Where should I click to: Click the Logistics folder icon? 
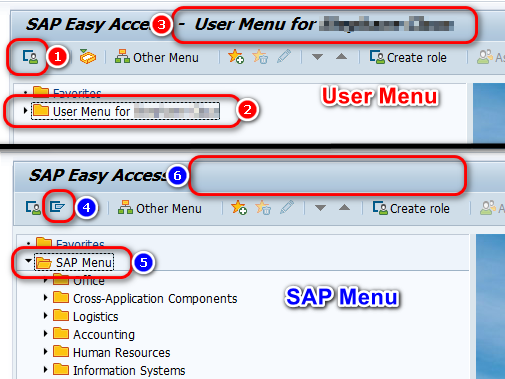click(x=61, y=315)
